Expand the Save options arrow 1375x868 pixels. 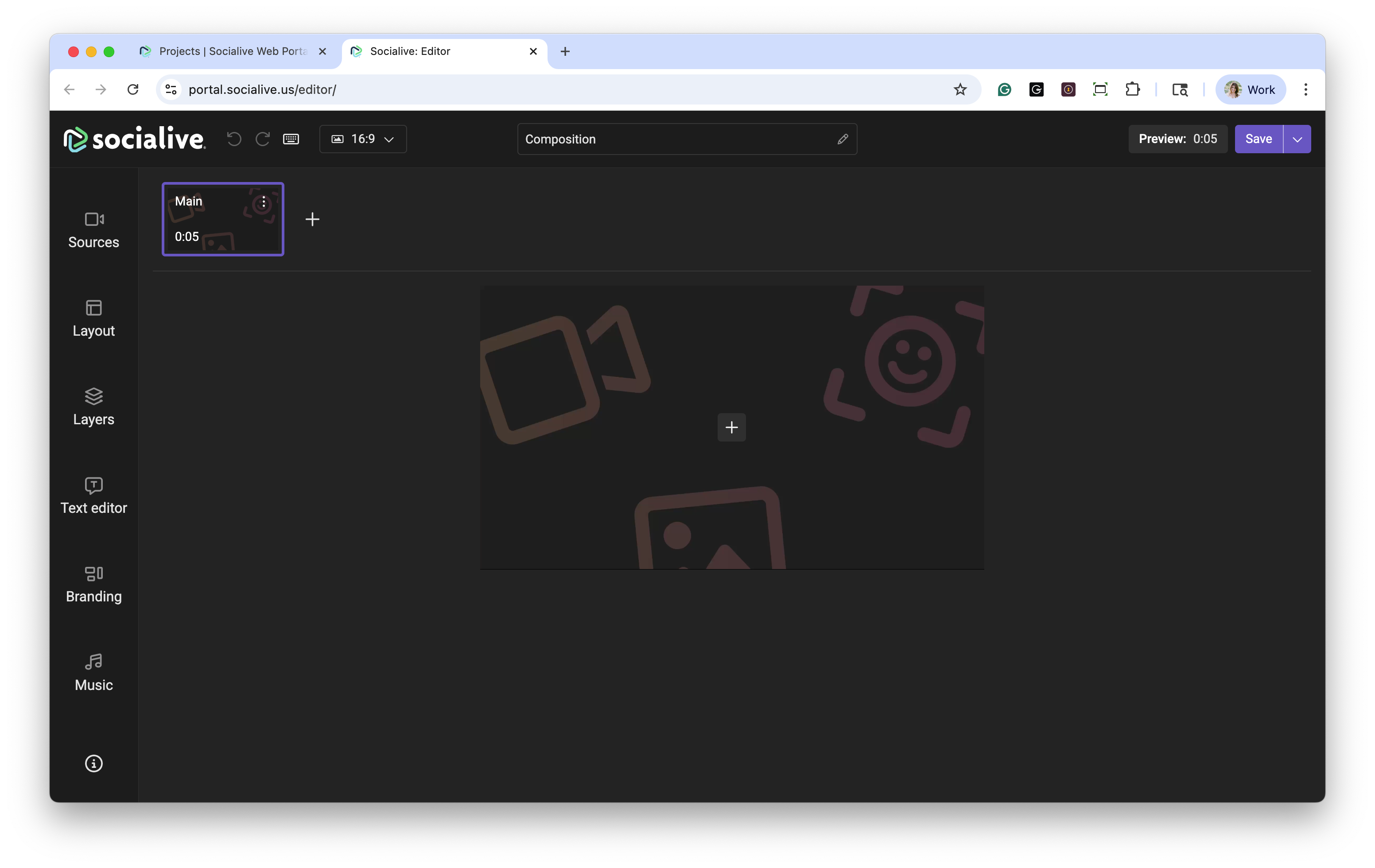click(1297, 139)
